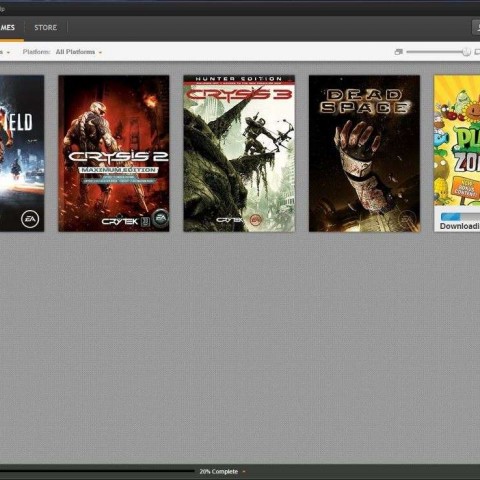Select the Crysis 2 Maximum Edition cover
This screenshot has height=480, width=480.
(x=114, y=153)
